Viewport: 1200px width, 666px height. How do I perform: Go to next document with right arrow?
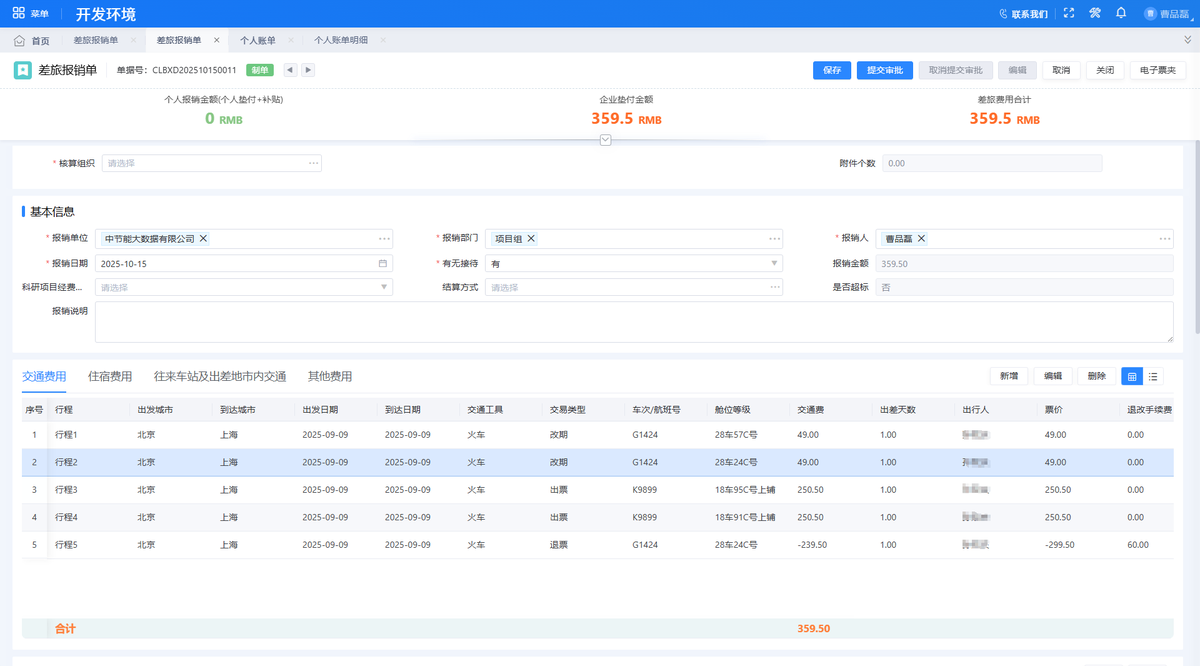(308, 70)
